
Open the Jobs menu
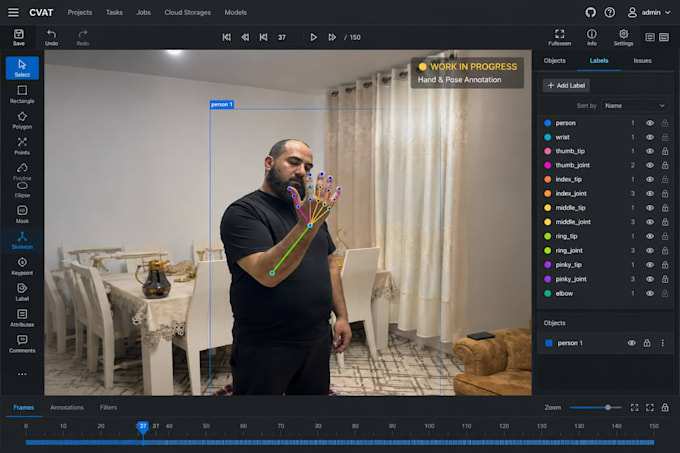point(144,12)
